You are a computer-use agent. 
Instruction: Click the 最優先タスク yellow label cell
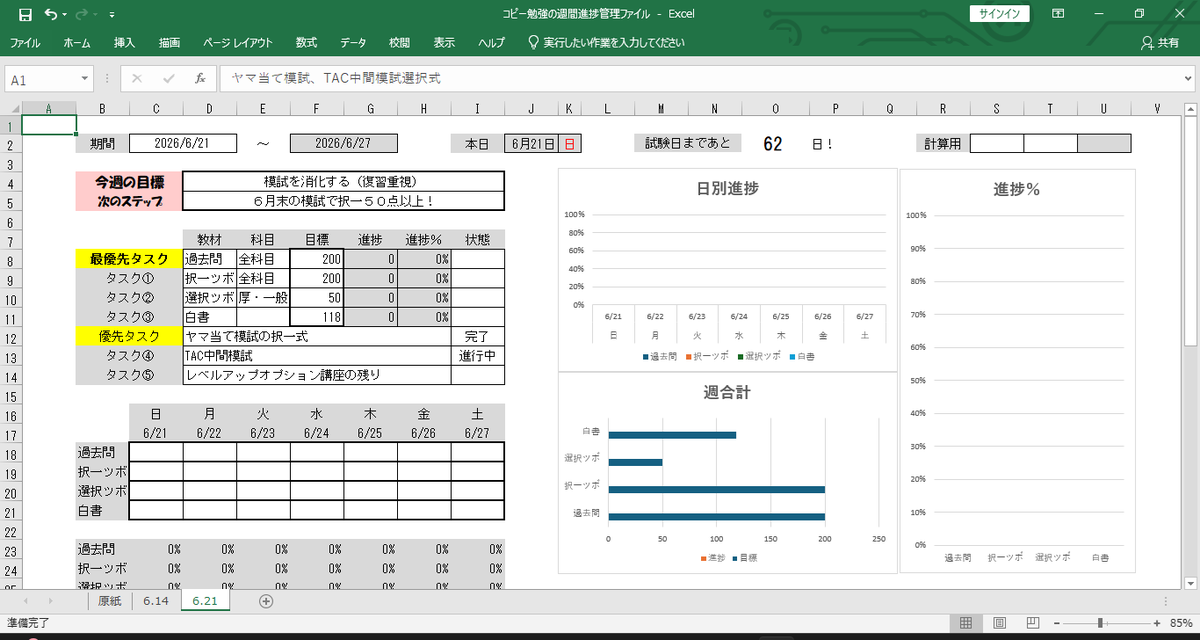pyautogui.click(x=129, y=258)
